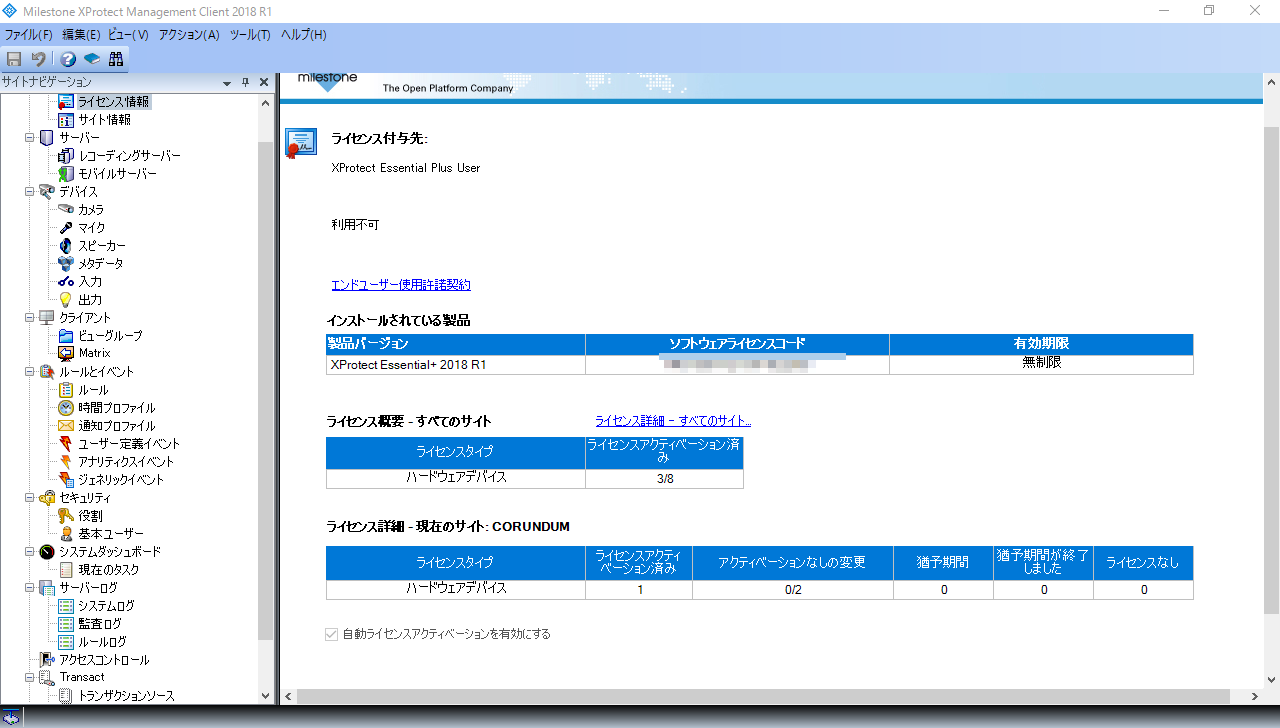Viewport: 1280px width, 728px height.
Task: Click the Undo toolbar icon
Action: click(x=38, y=59)
